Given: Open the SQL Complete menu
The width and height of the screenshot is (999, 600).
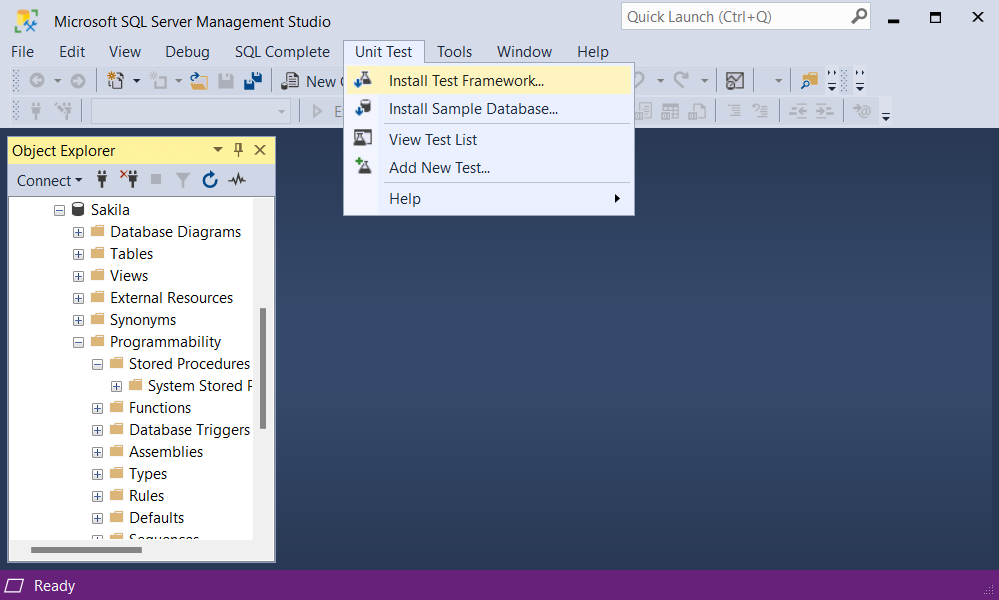Looking at the screenshot, I should tap(282, 52).
